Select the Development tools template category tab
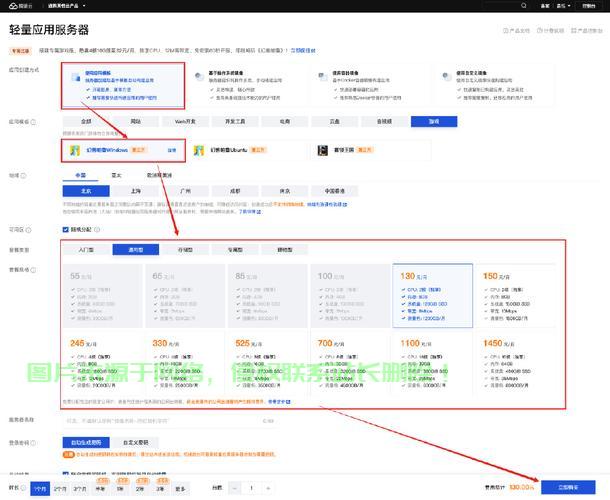 coord(235,121)
